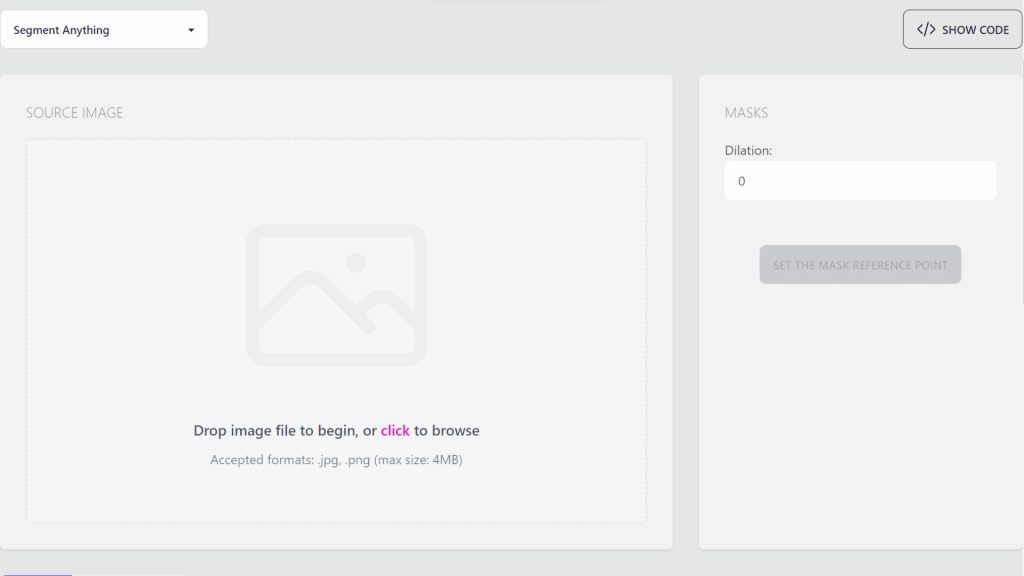Click the SOURCE IMAGE panel header
This screenshot has height=576, width=1024.
click(x=74, y=112)
